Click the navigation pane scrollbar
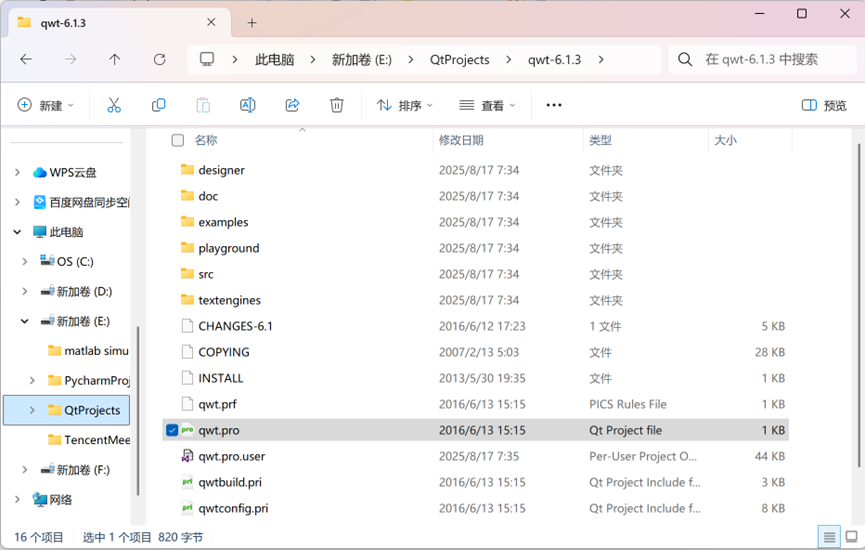Viewport: 865px width, 550px height. point(138,410)
